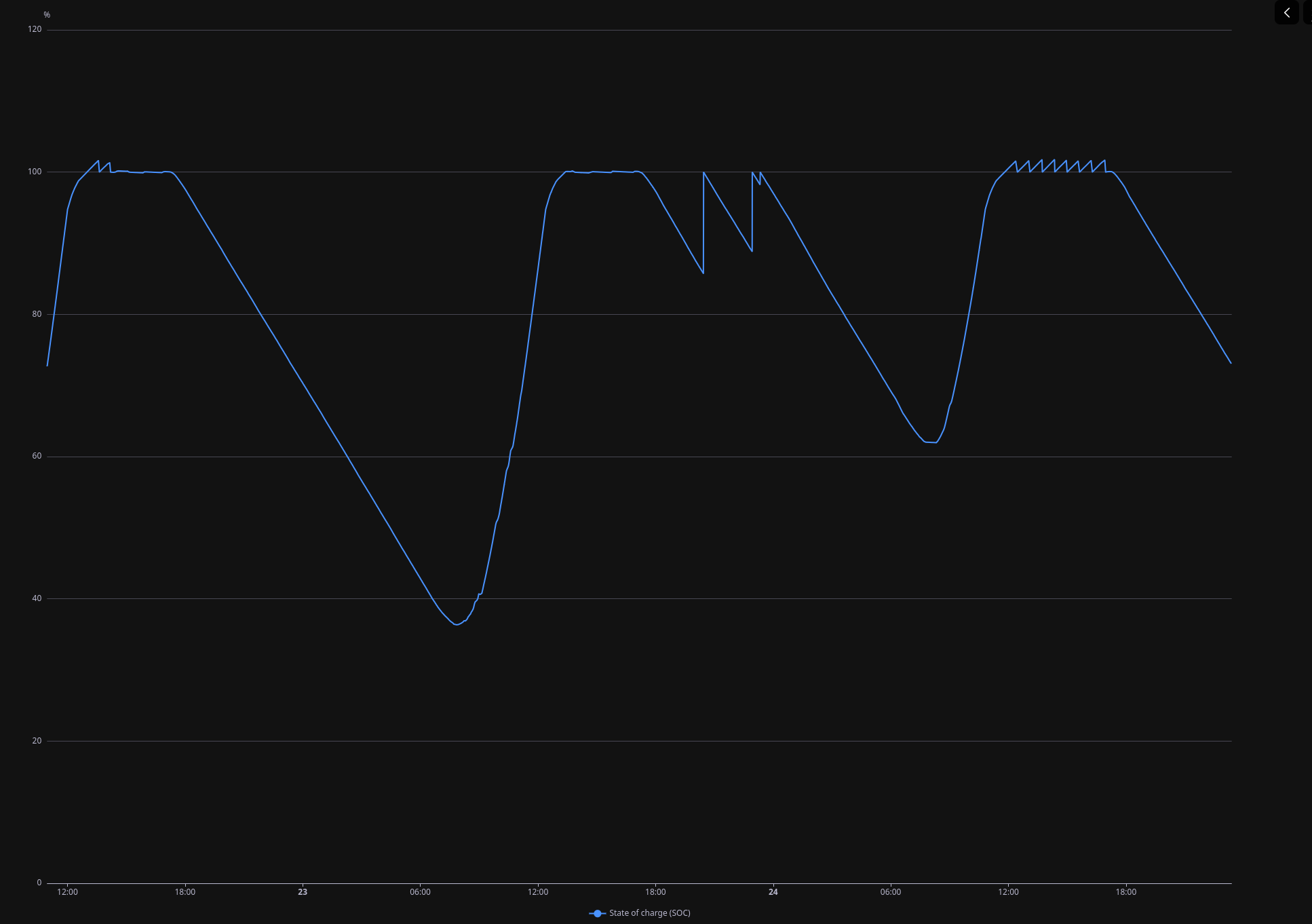The width and height of the screenshot is (1312, 924).
Task: Toggle the State of charge legend marker
Action: click(x=597, y=913)
